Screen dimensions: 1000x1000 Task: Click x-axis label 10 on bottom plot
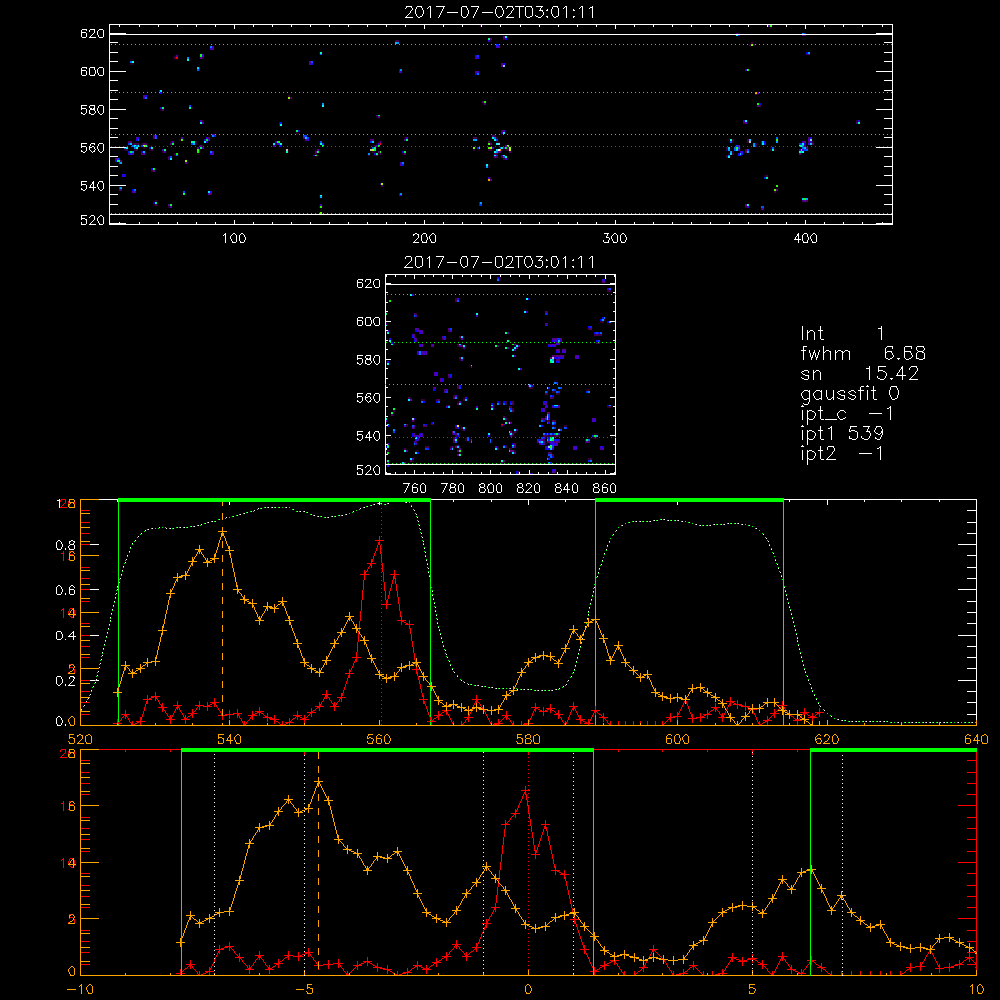point(976,989)
